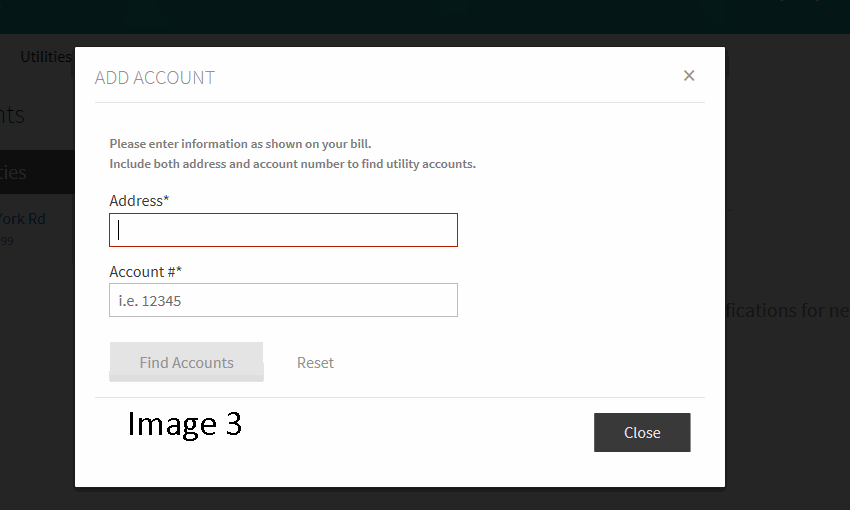
Task: Click the notifications text behind the dialog
Action: (x=786, y=310)
